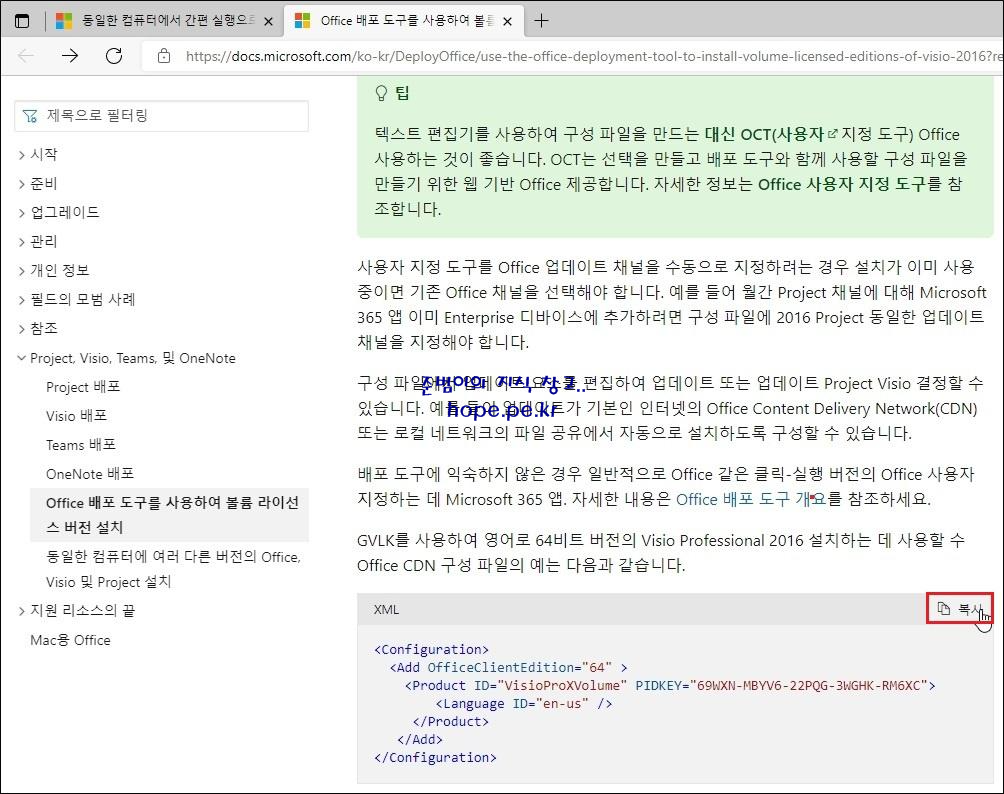Expand the 업그레이드 section
The height and width of the screenshot is (794, 1004).
[x=59, y=213]
